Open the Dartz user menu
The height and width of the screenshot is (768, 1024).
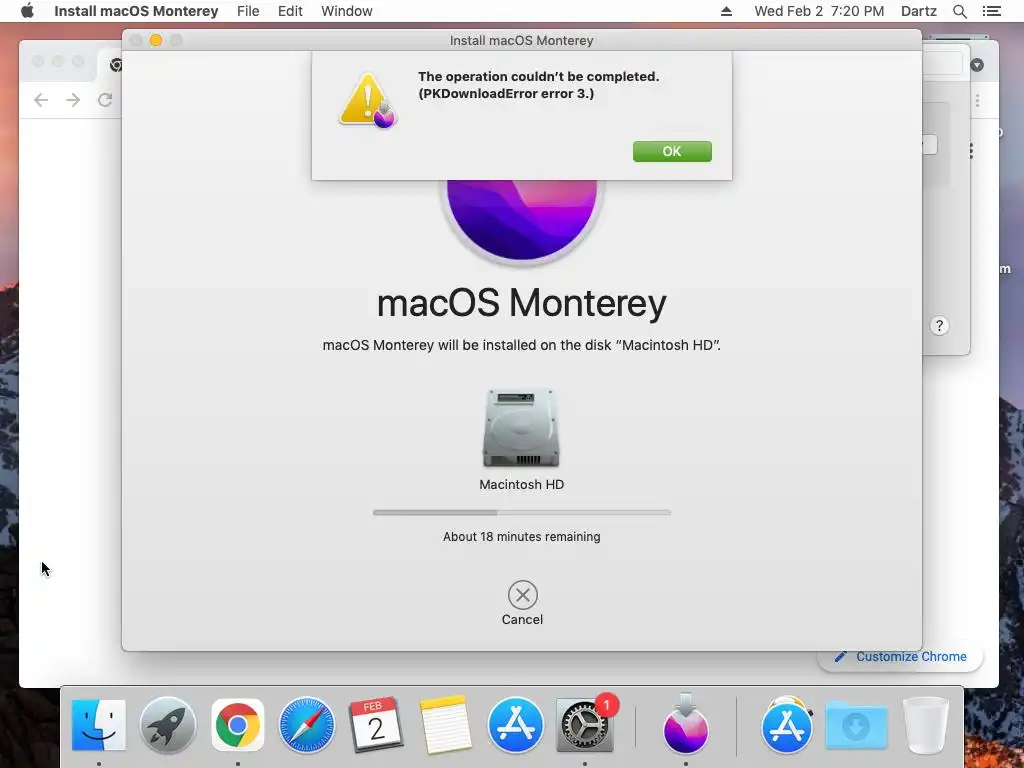click(919, 11)
